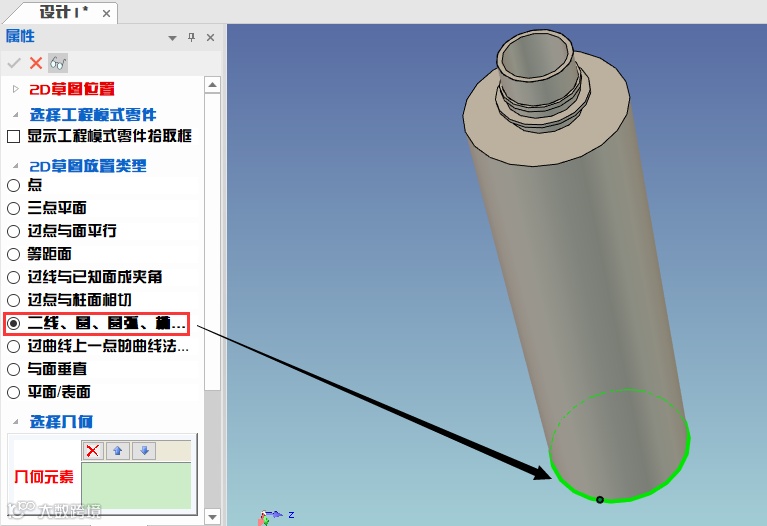767x526 pixels.
Task: Select the 二线、圆、圆弧 option
Action: click(14, 323)
